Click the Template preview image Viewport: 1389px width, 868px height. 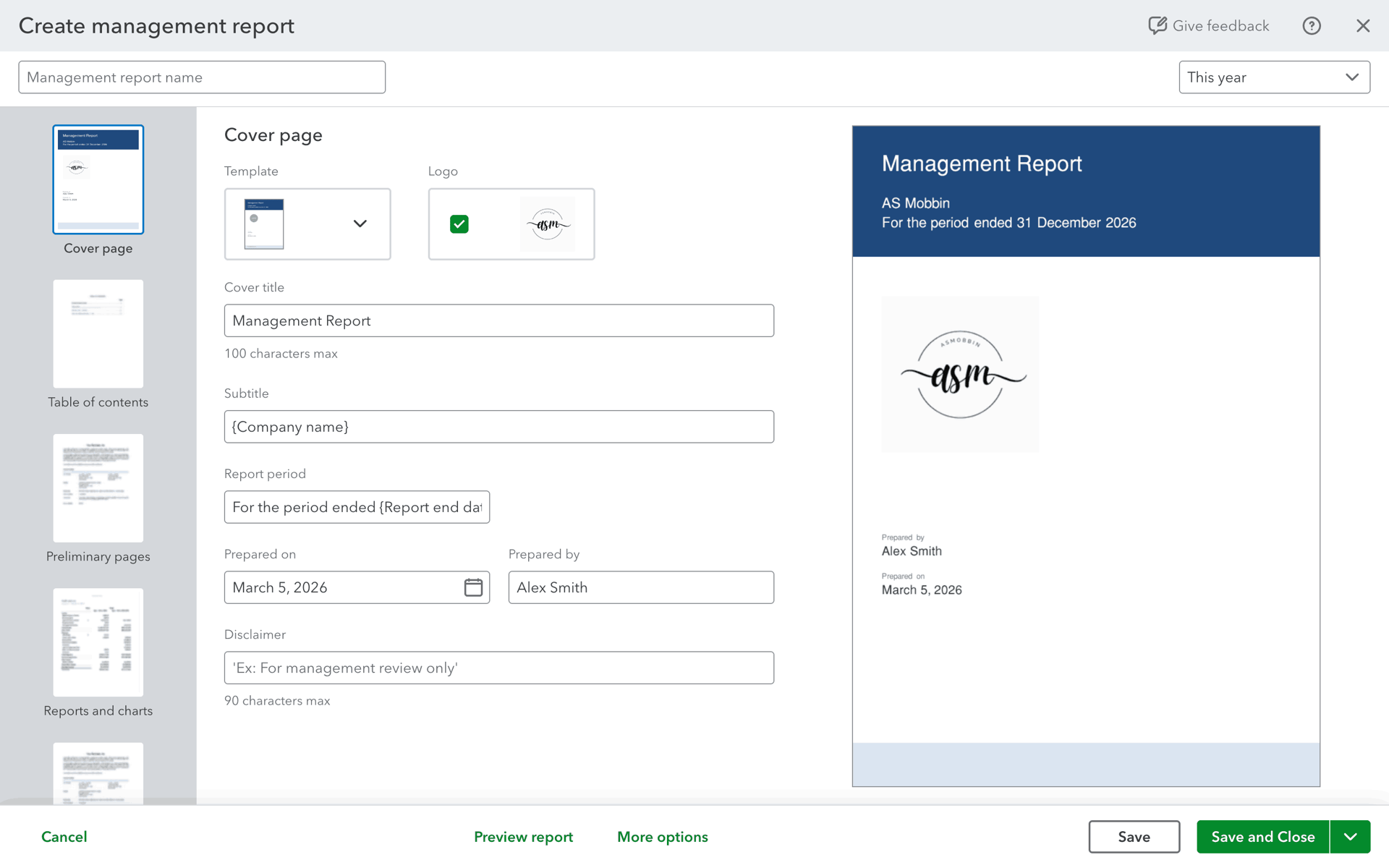tap(264, 224)
